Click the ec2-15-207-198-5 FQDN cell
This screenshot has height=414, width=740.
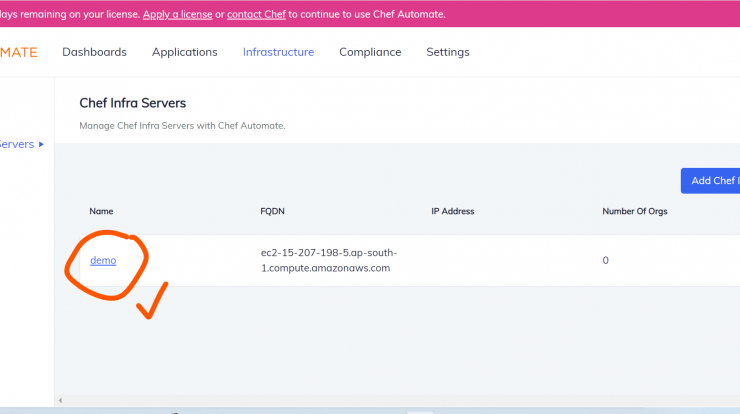[329, 260]
